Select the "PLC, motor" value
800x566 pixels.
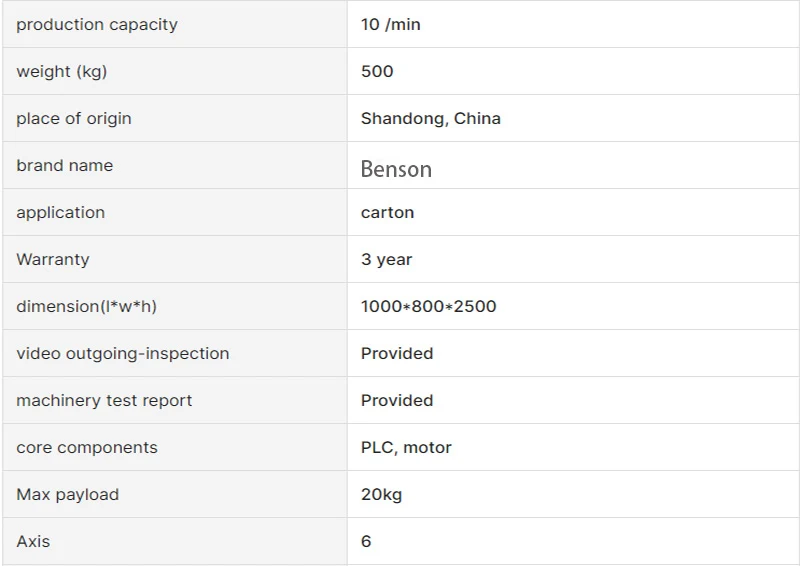(x=406, y=447)
